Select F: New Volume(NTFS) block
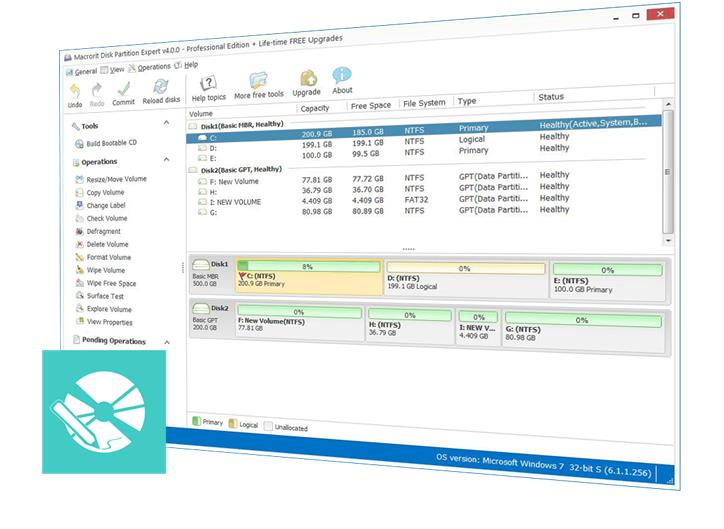 299,321
